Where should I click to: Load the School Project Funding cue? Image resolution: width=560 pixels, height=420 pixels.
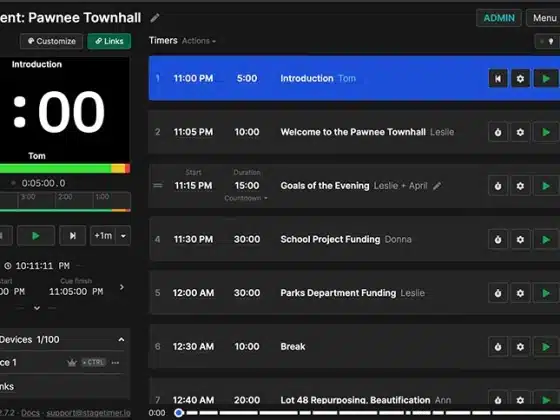click(498, 239)
